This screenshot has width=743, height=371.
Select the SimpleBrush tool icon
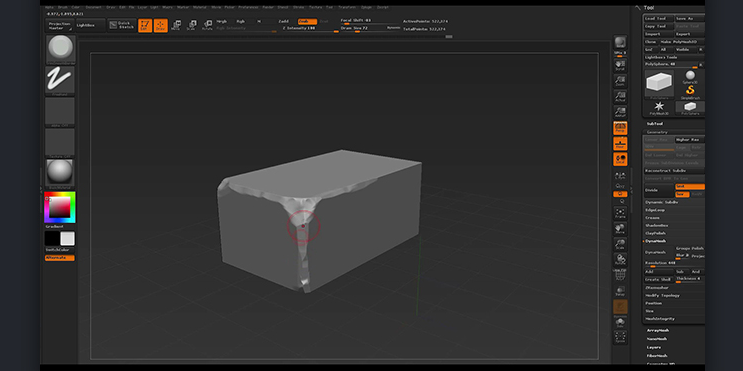tap(690, 92)
